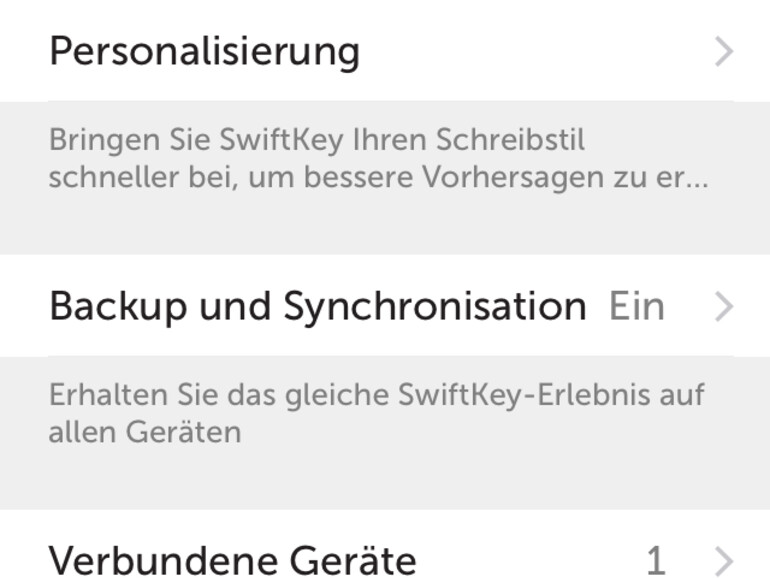Viewport: 770px width, 578px height.
Task: Open the Personalisierung settings entry
Action: click(x=204, y=50)
